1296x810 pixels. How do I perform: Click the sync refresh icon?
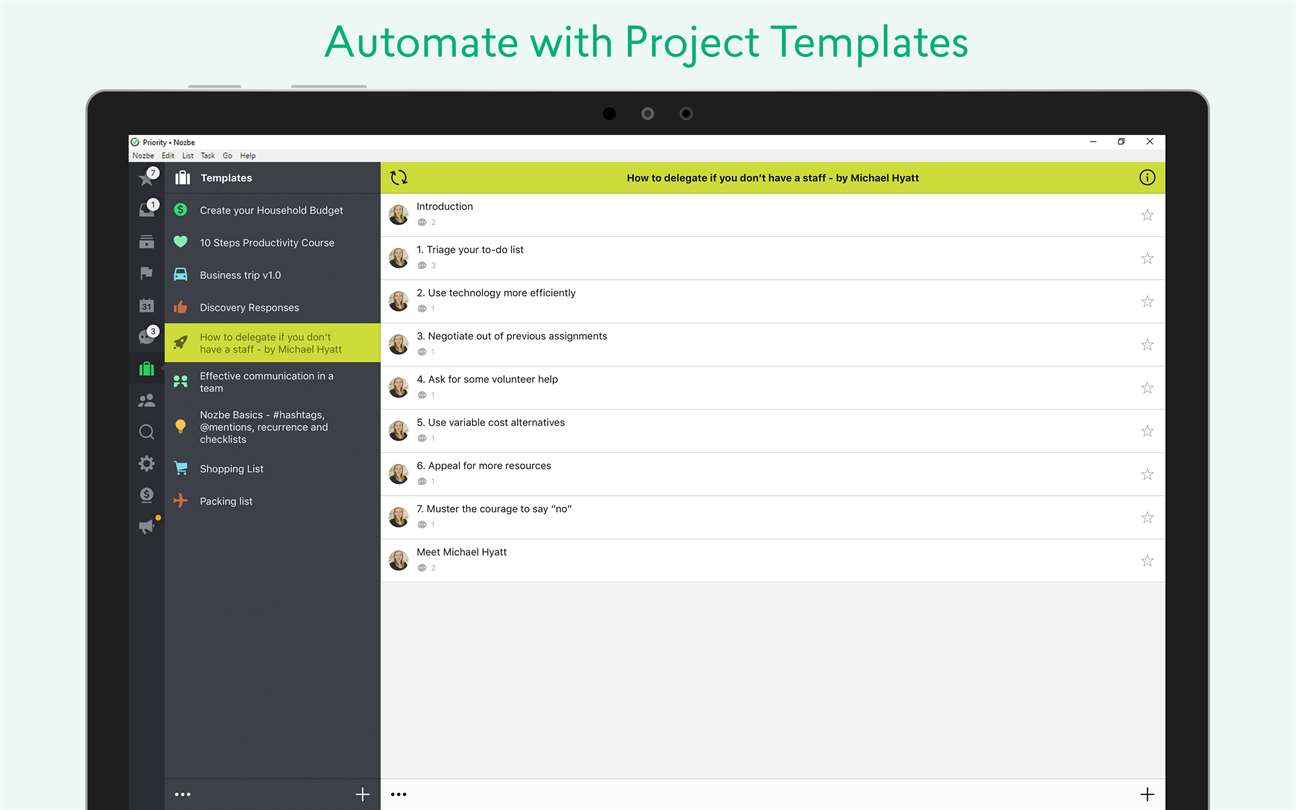(399, 178)
